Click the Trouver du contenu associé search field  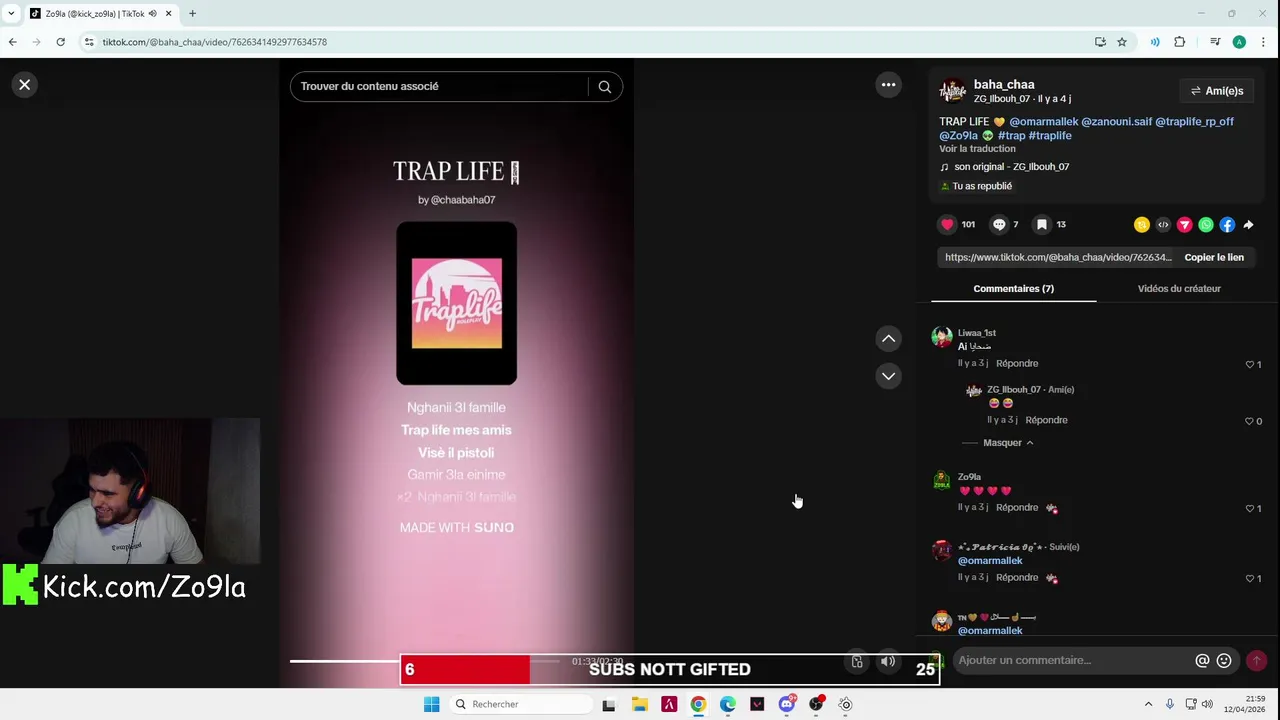pos(440,86)
